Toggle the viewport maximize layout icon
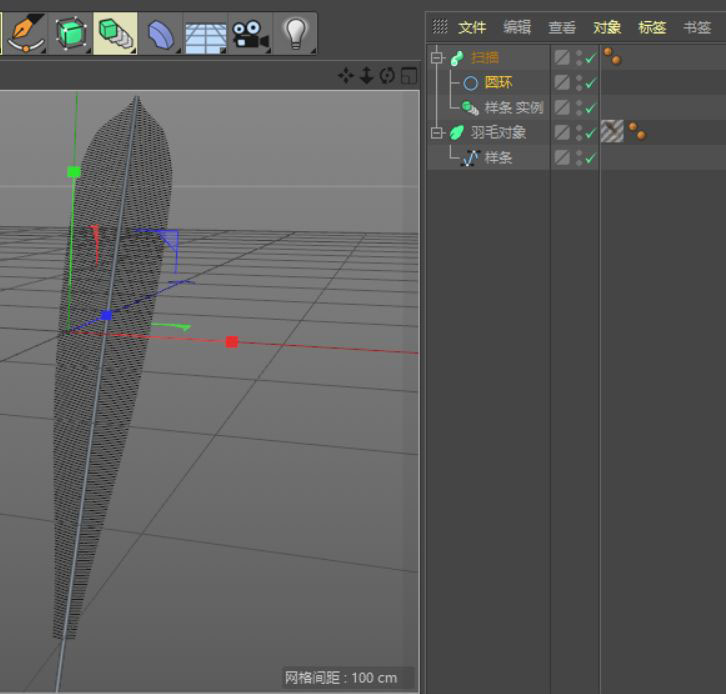The height and width of the screenshot is (694, 726). coord(408,76)
